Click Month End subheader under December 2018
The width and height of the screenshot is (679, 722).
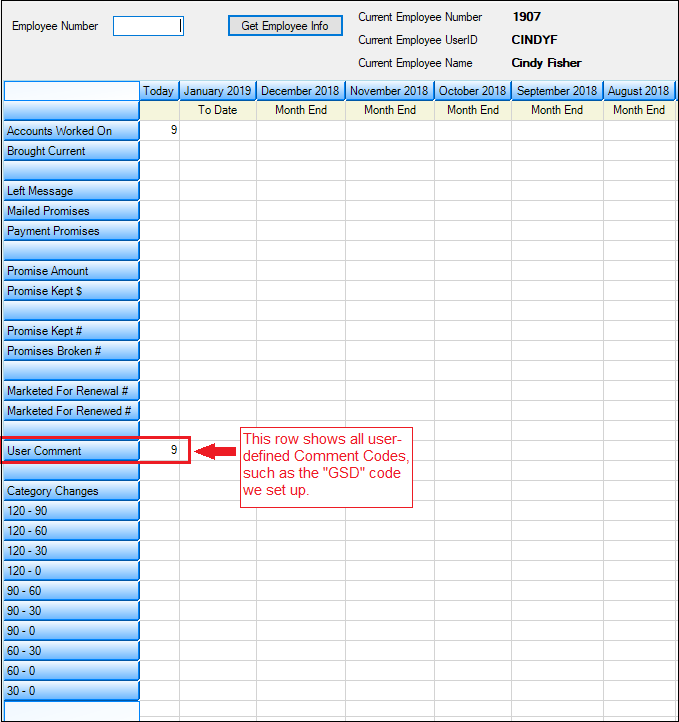coord(301,110)
